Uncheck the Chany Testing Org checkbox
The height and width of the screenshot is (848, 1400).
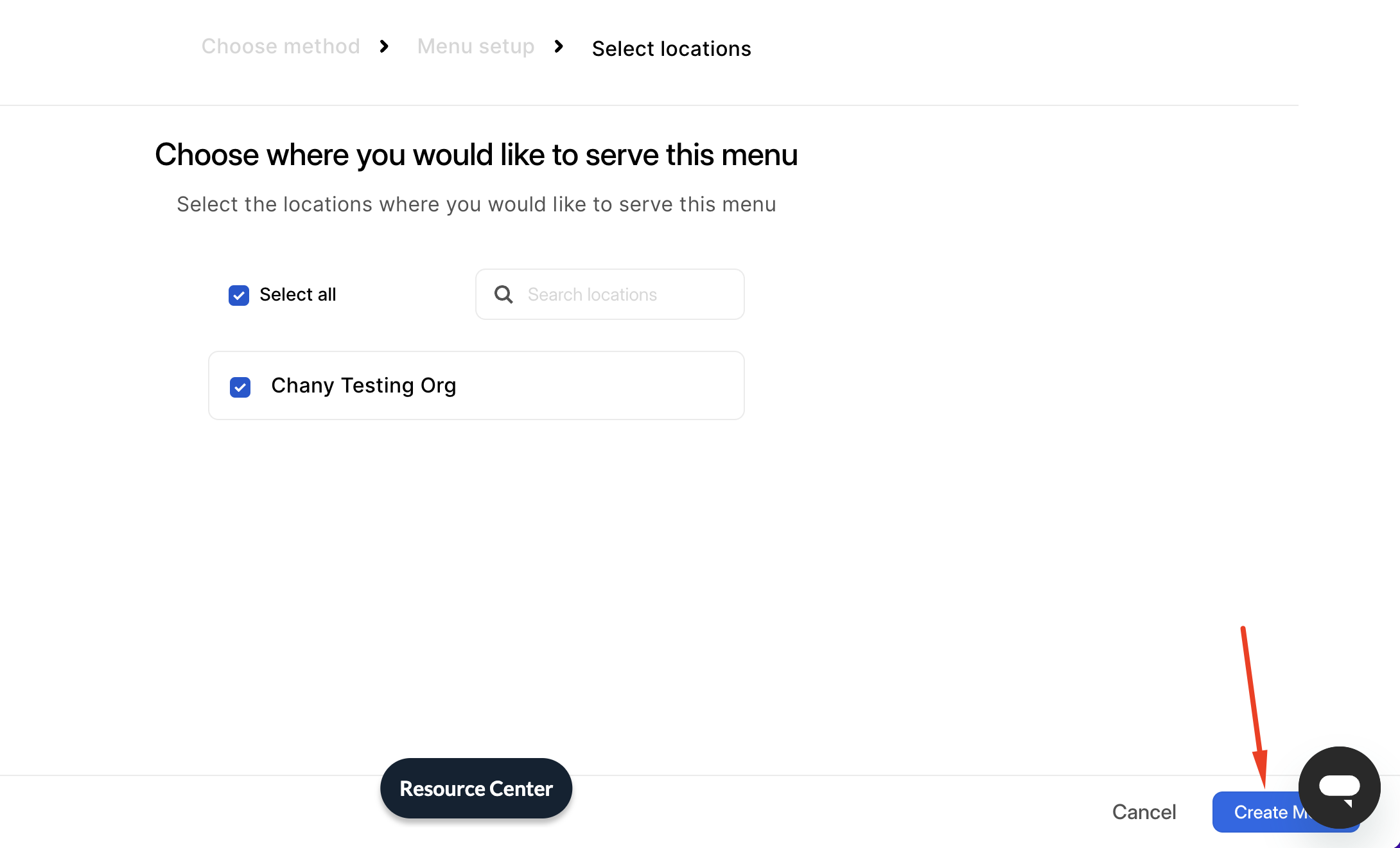(240, 387)
